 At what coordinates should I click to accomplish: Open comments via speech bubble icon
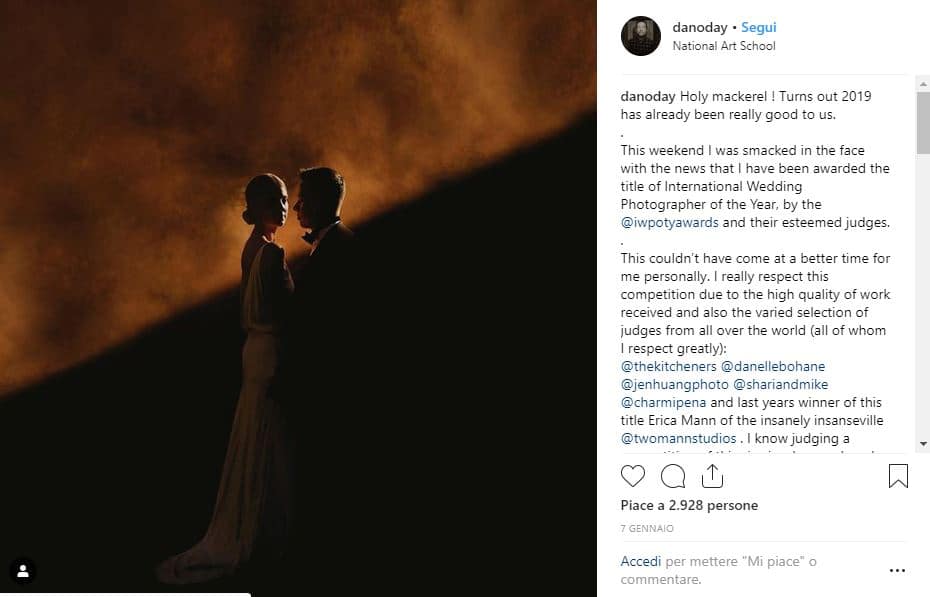pos(673,475)
